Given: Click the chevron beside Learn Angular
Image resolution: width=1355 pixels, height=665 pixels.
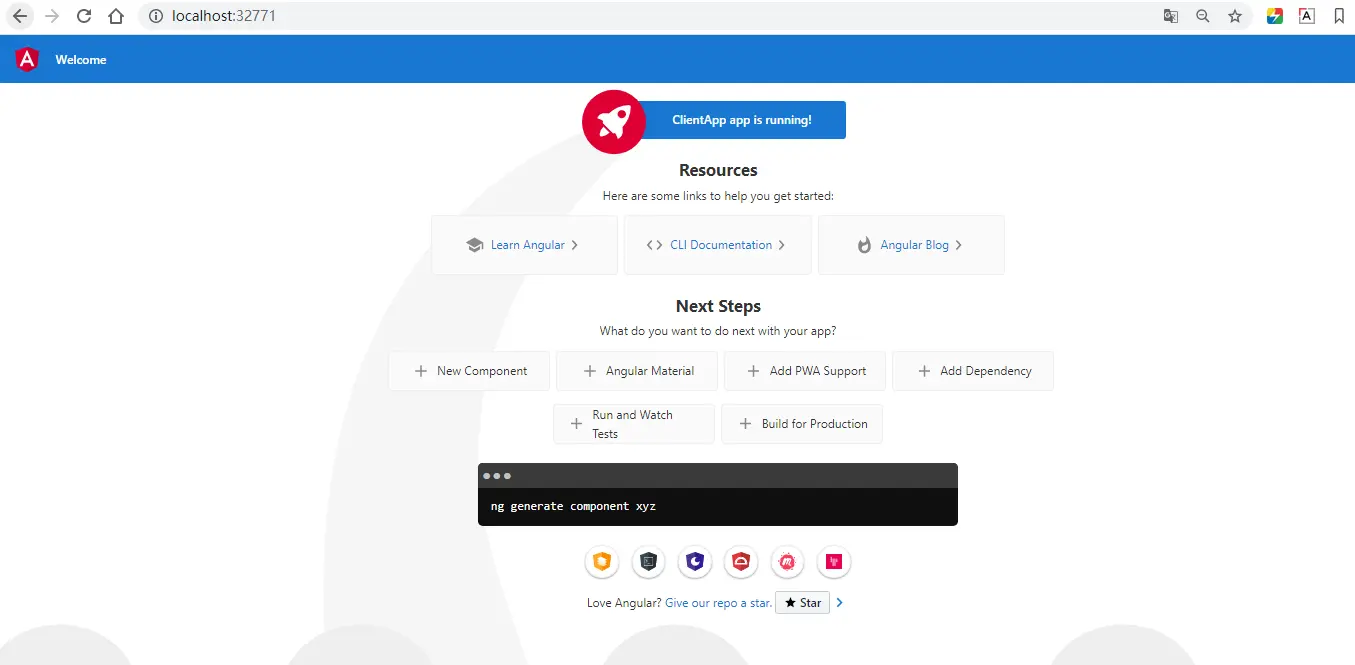Looking at the screenshot, I should [574, 245].
